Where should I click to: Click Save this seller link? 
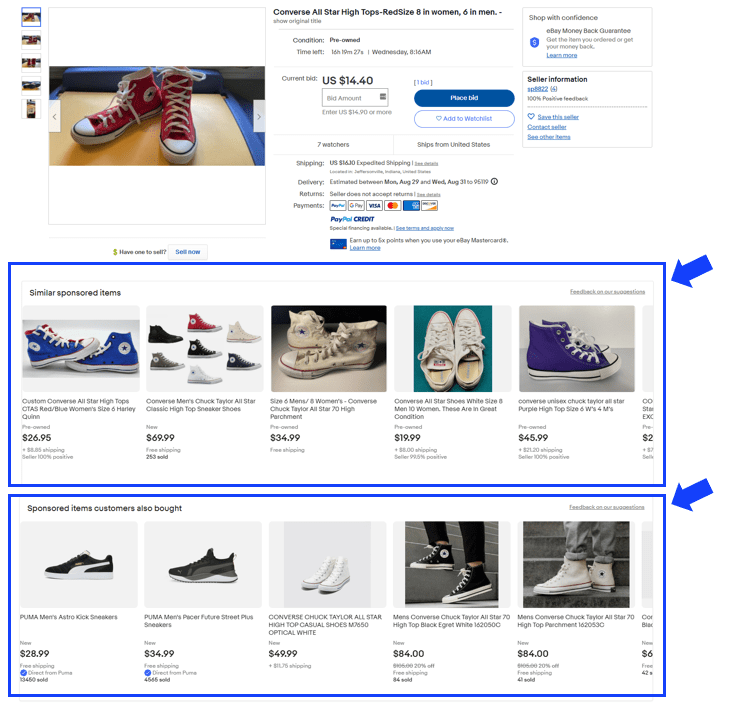[x=558, y=117]
